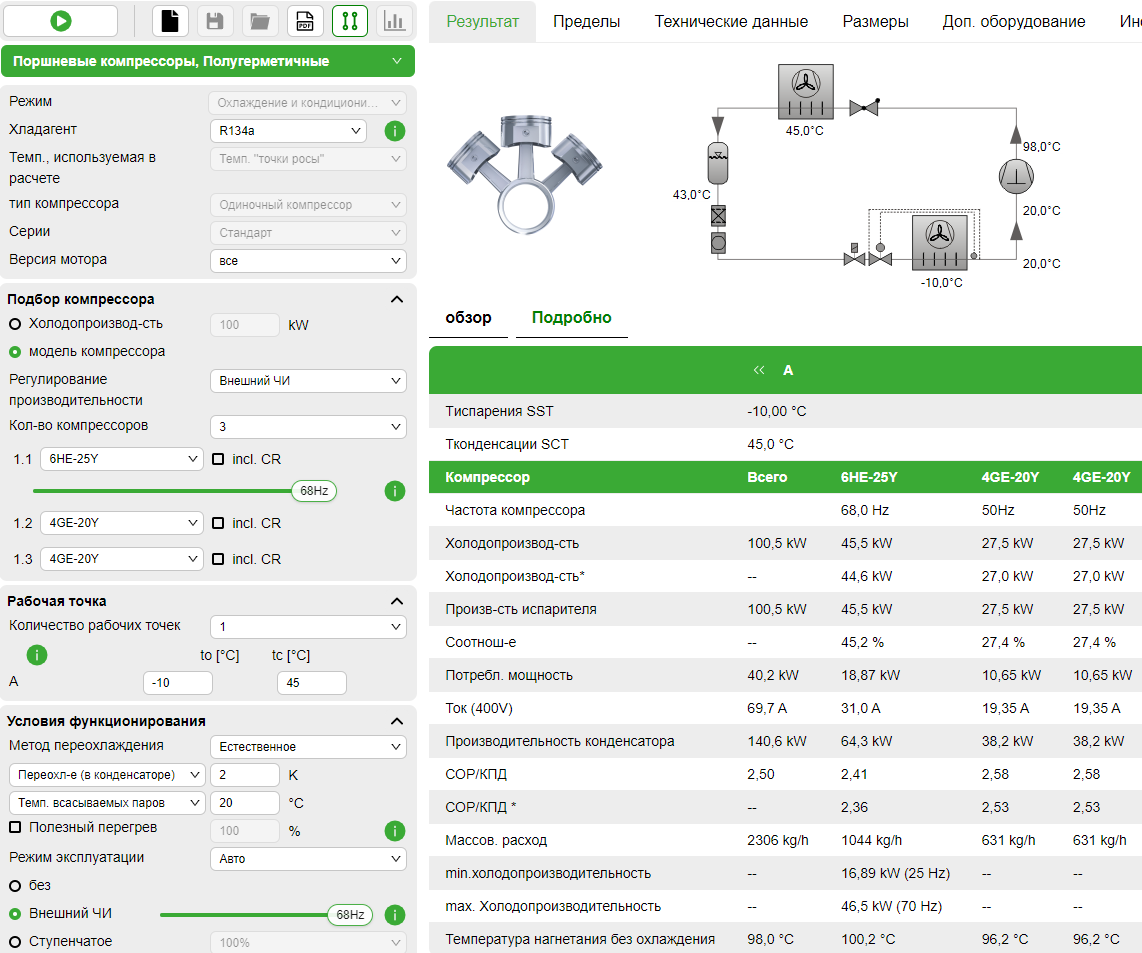The height and width of the screenshot is (953, 1142).
Task: Click the bar chart icon
Action: [x=394, y=21]
